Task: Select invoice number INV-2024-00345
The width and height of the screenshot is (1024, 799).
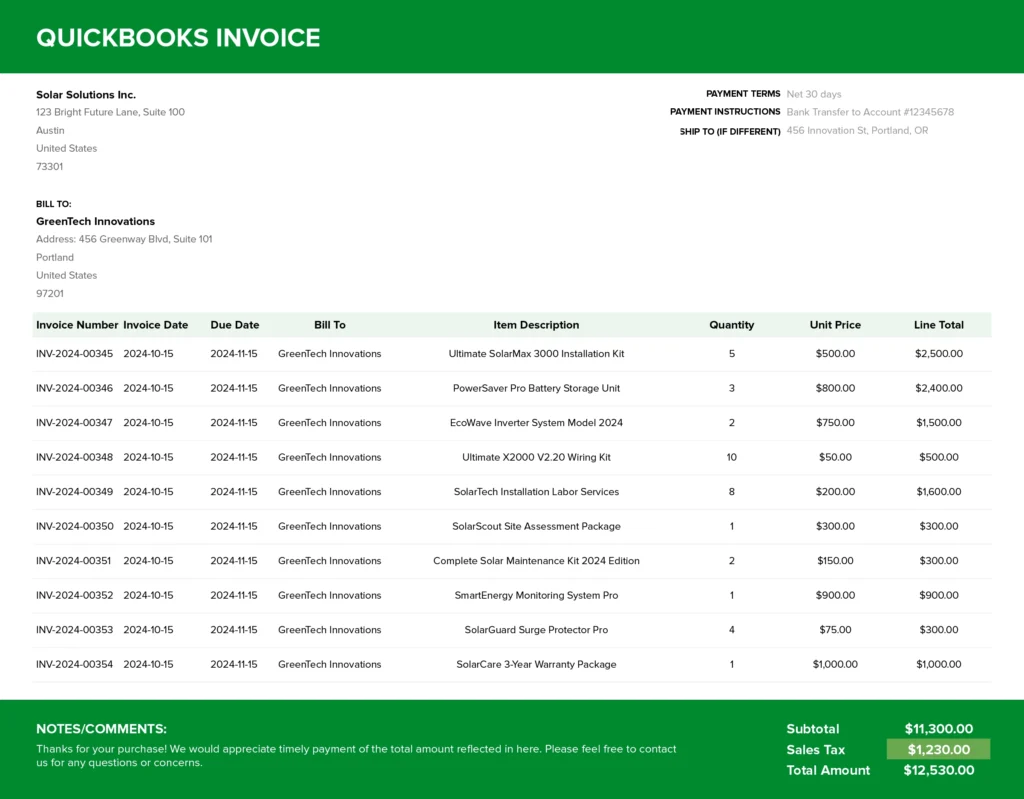Action: click(x=74, y=353)
